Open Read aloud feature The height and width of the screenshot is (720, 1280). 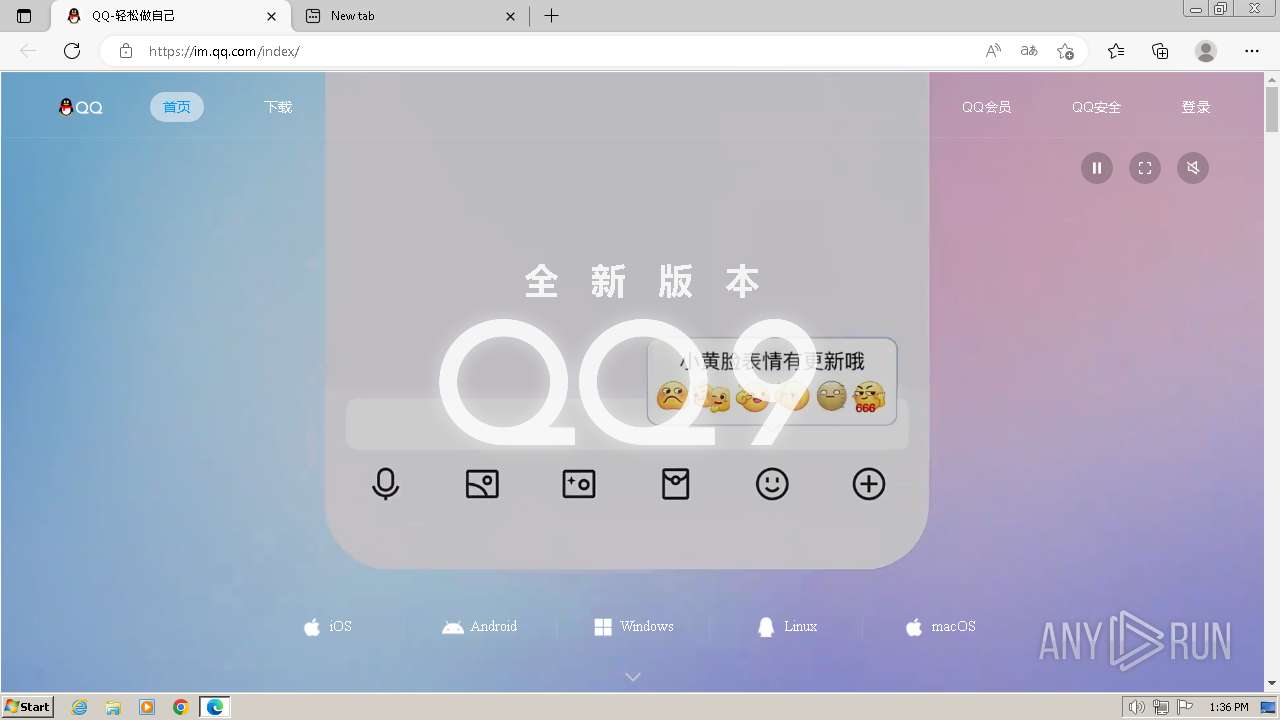993,51
